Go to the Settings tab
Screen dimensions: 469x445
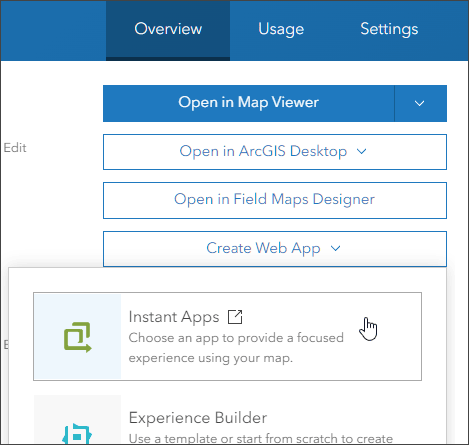pos(389,30)
